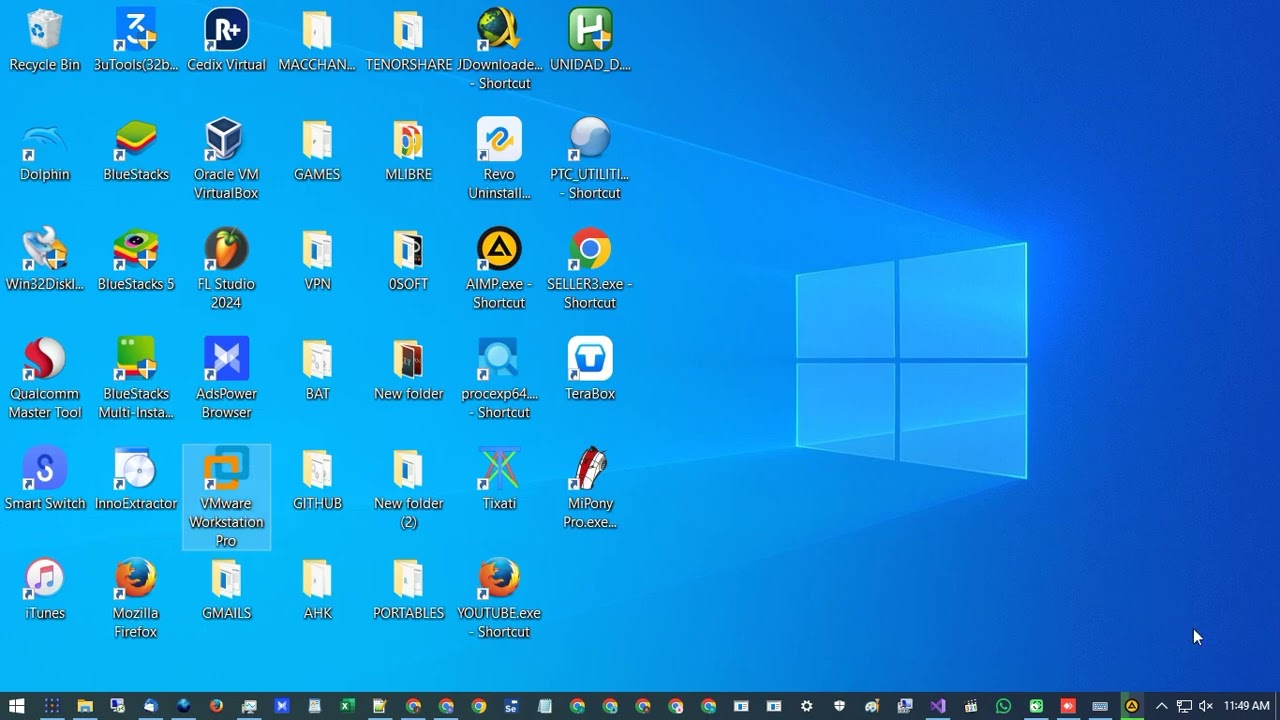1280x720 pixels.
Task: Select SELLER3.exe Chrome shortcut
Action: click(x=590, y=269)
